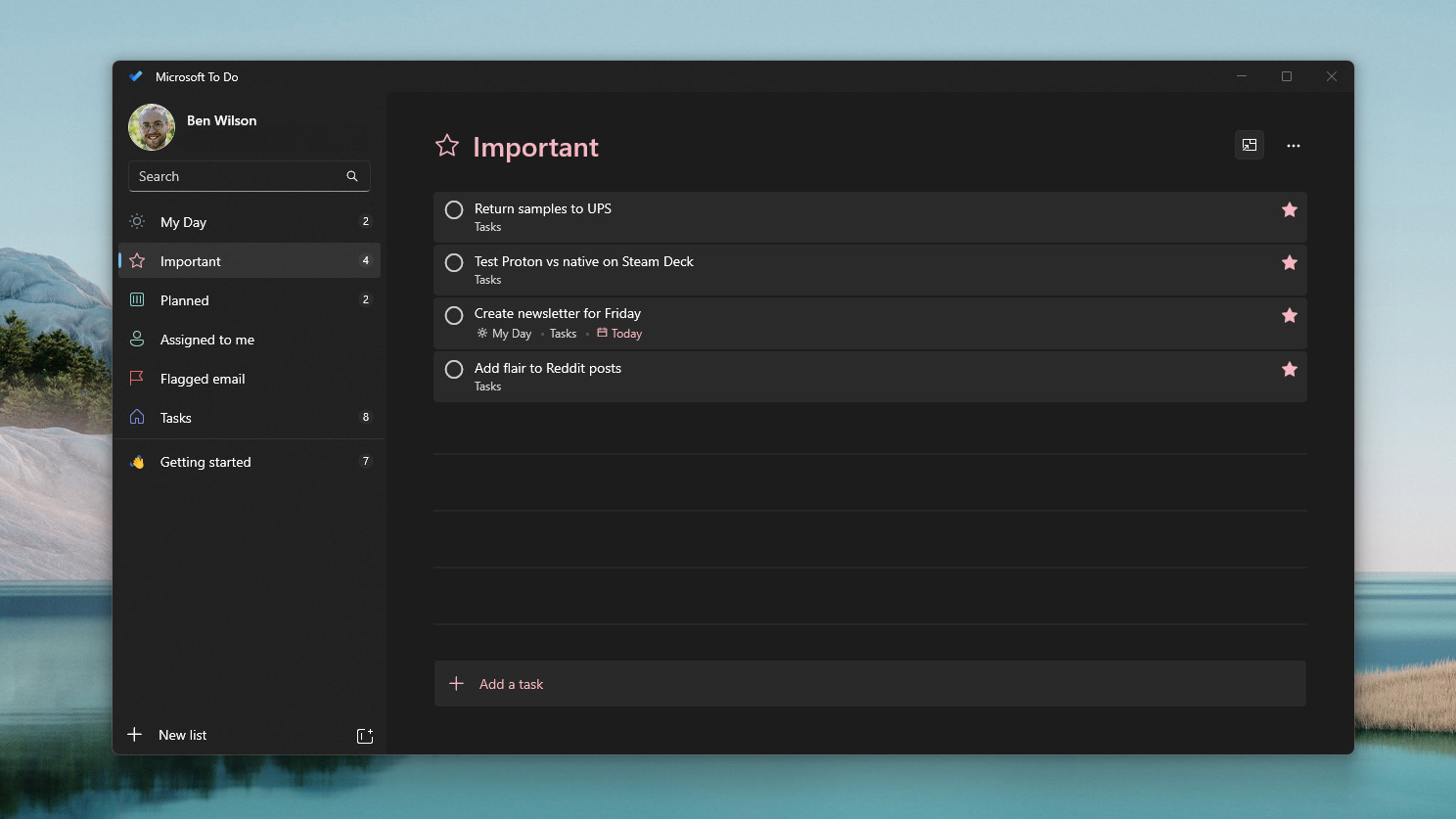
Task: Click the person icon for Assigned to me
Action: tap(137, 339)
